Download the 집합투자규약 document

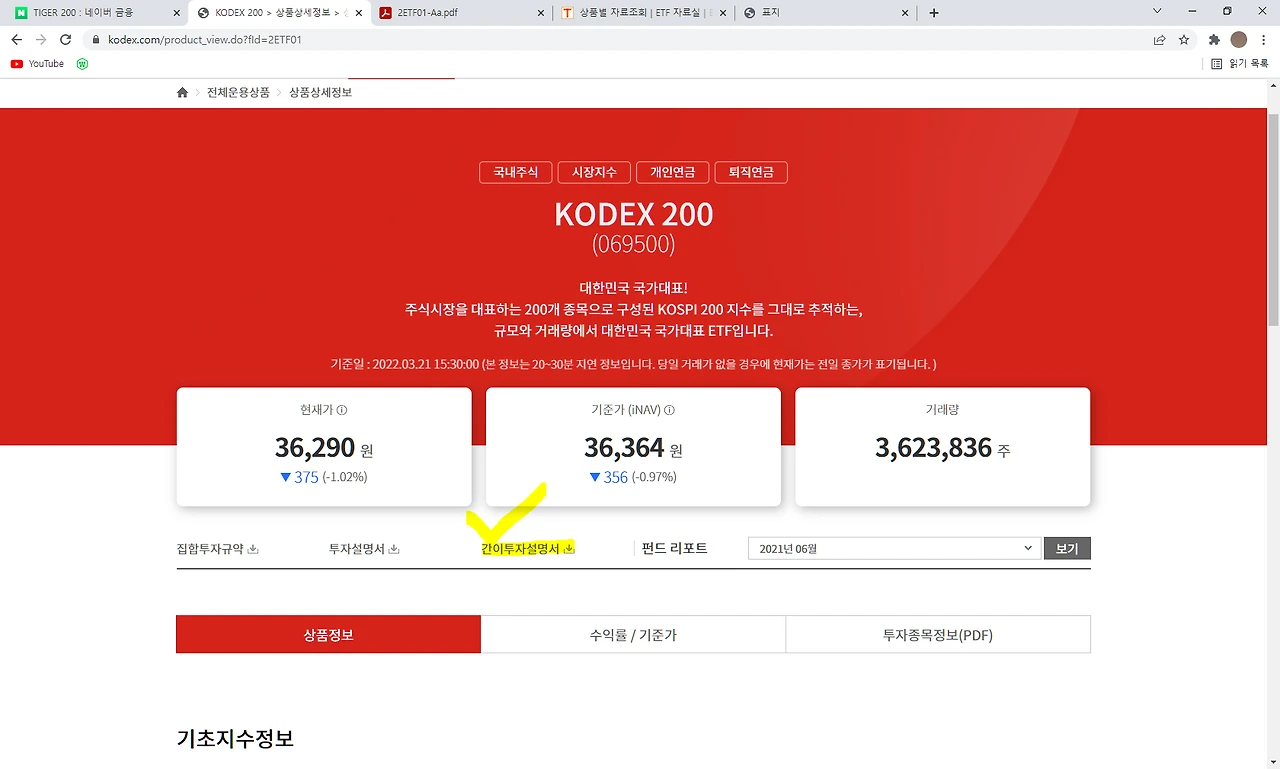pyautogui.click(x=217, y=549)
